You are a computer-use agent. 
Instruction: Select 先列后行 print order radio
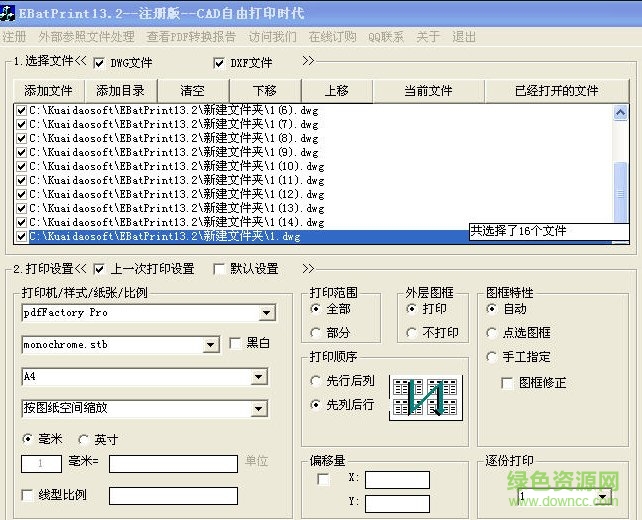[315, 405]
